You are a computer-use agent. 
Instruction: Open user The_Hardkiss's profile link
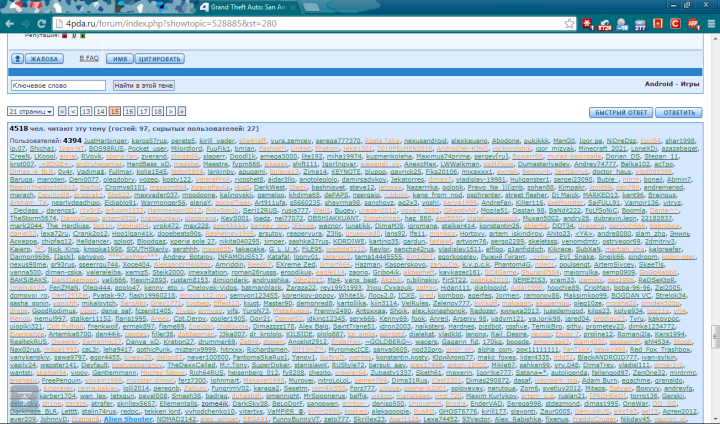coord(68,226)
